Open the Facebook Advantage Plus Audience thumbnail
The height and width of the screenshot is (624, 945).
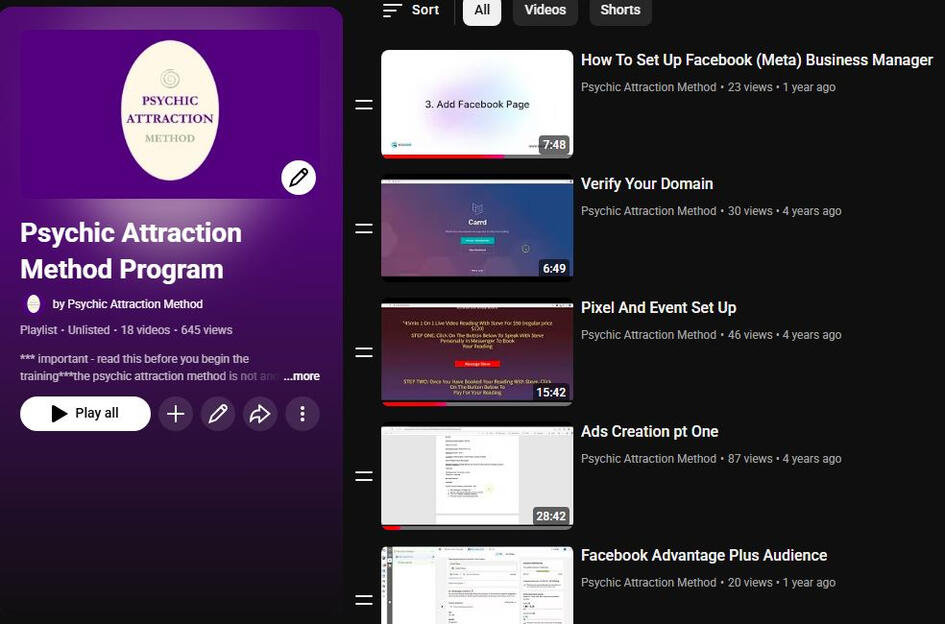(477, 585)
